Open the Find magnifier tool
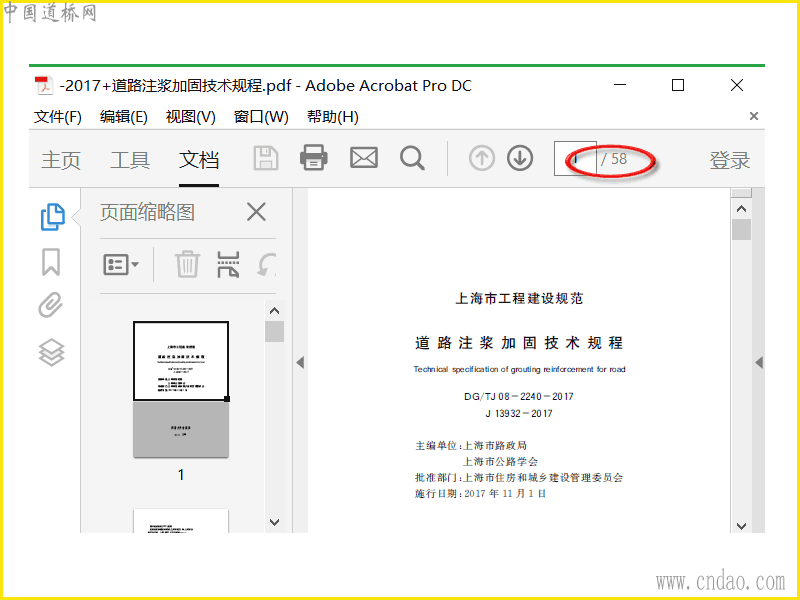The image size is (800, 600). pos(412,159)
